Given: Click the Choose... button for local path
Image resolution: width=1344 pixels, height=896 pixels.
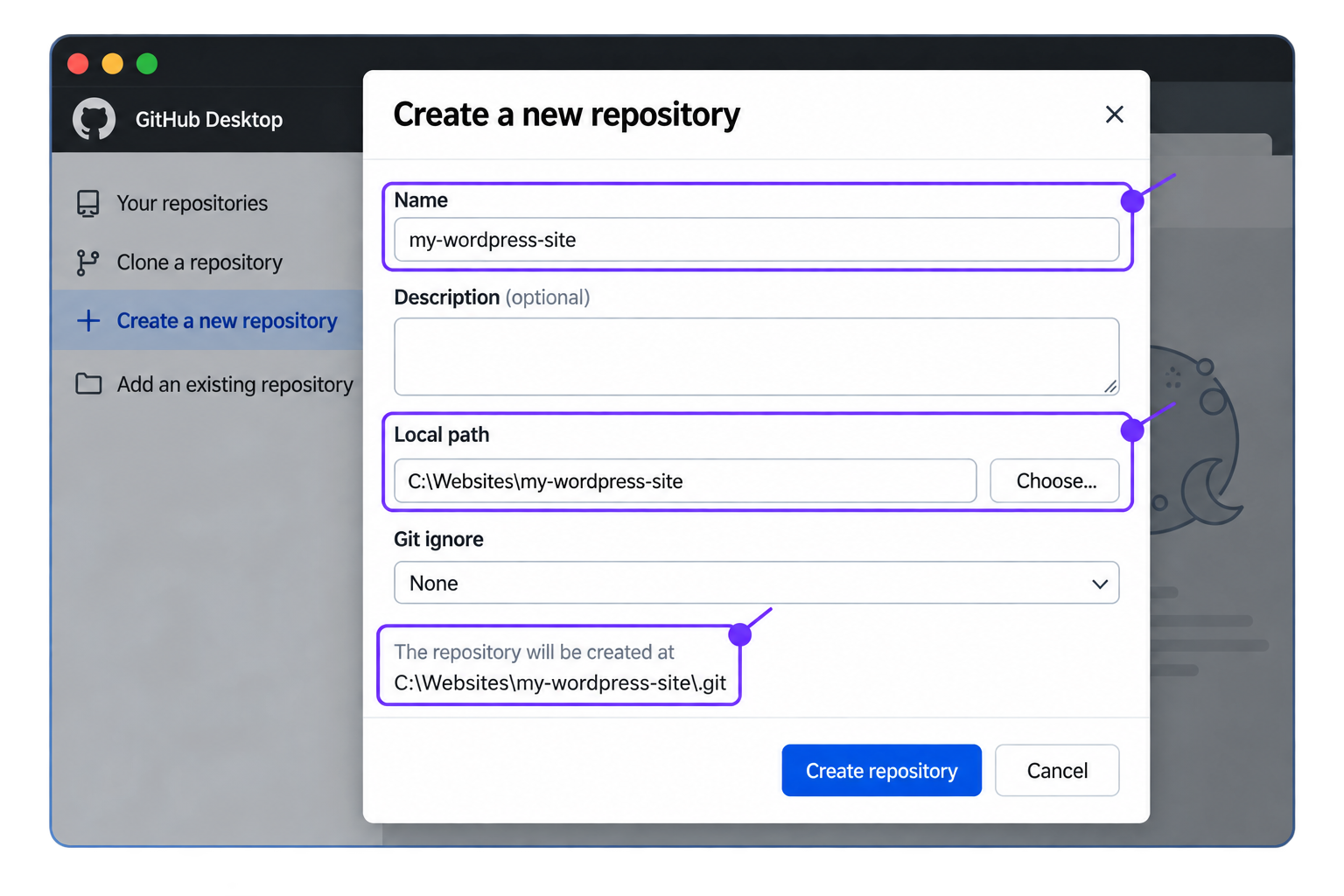Looking at the screenshot, I should 1054,481.
